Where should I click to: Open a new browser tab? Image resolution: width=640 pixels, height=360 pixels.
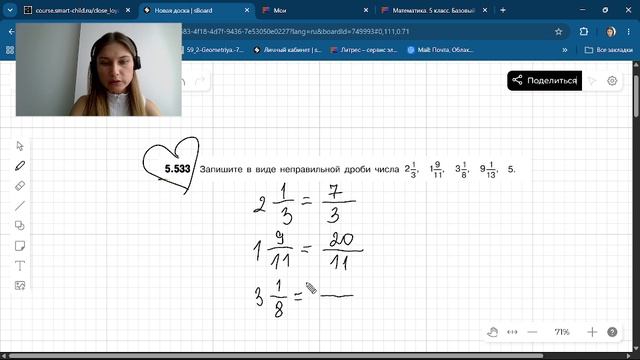503,10
